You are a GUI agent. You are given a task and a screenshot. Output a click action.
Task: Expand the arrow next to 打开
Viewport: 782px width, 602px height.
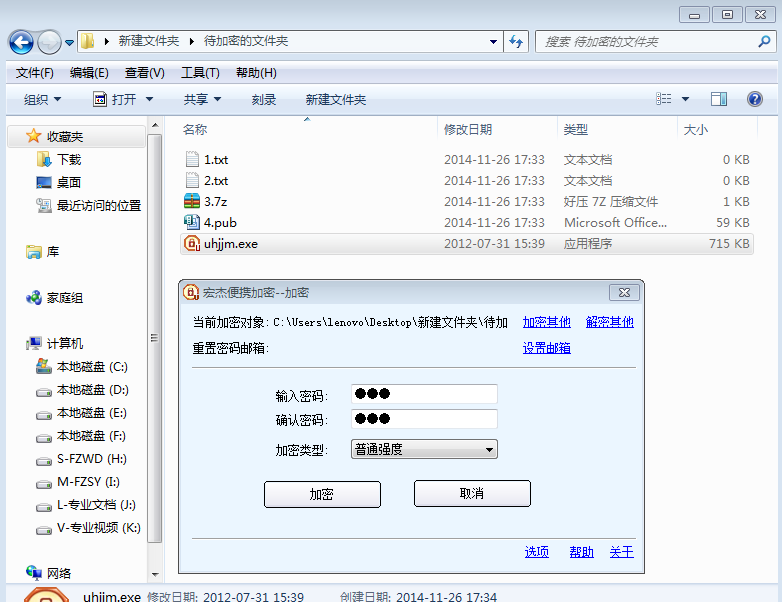149,99
